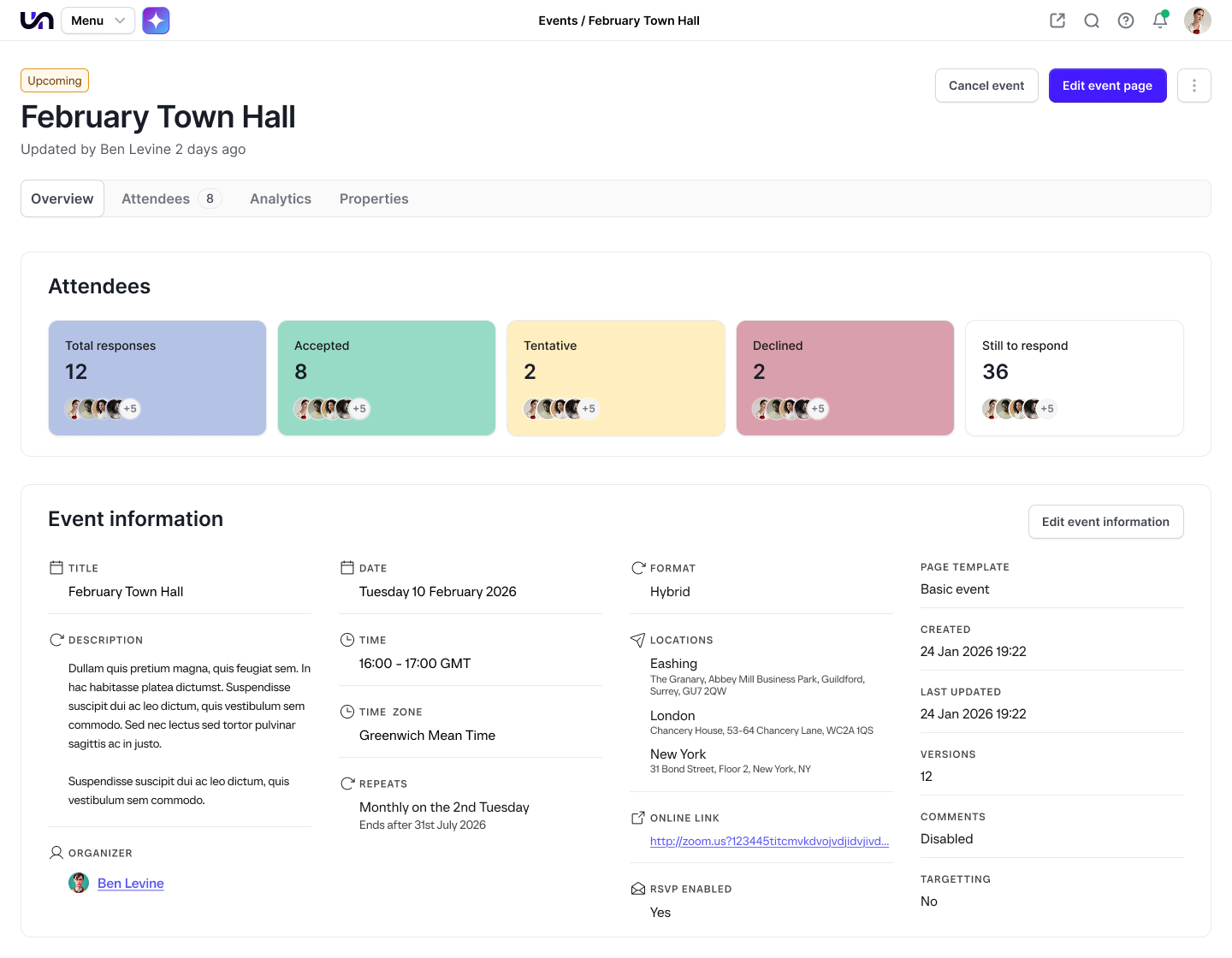This screenshot has height=958, width=1232.
Task: Open the Analytics tab
Action: click(x=281, y=198)
